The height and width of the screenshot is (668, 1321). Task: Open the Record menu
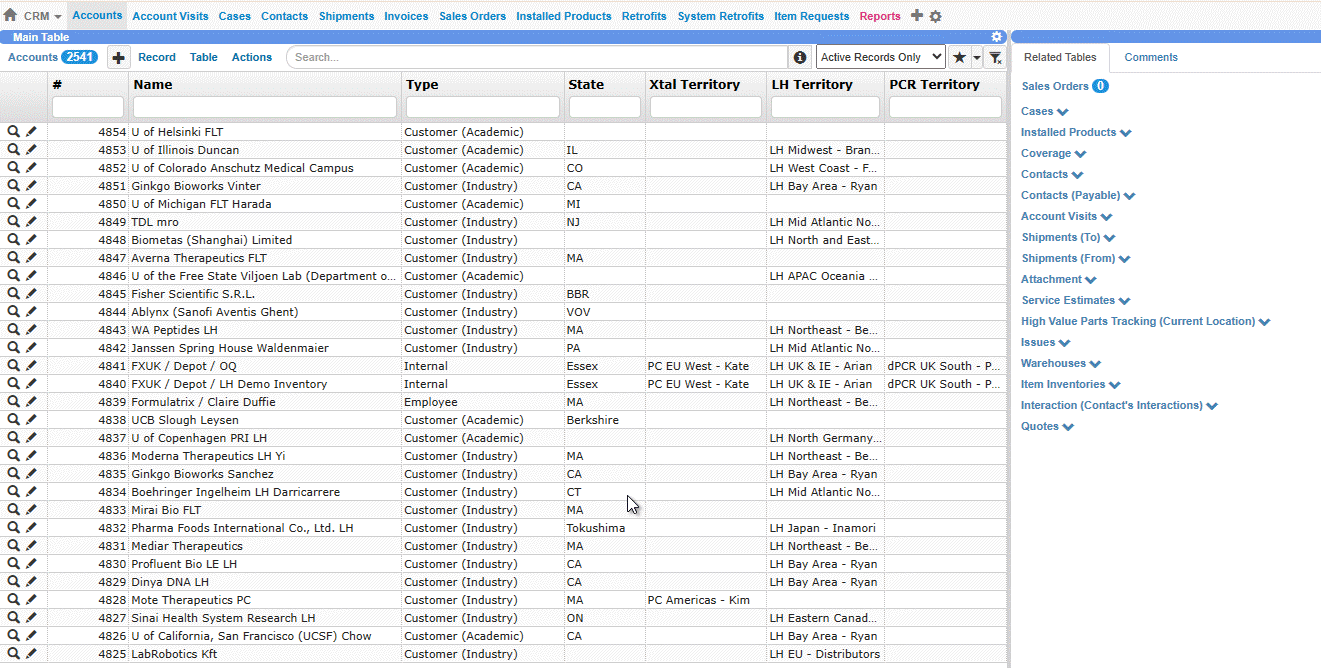coord(157,58)
